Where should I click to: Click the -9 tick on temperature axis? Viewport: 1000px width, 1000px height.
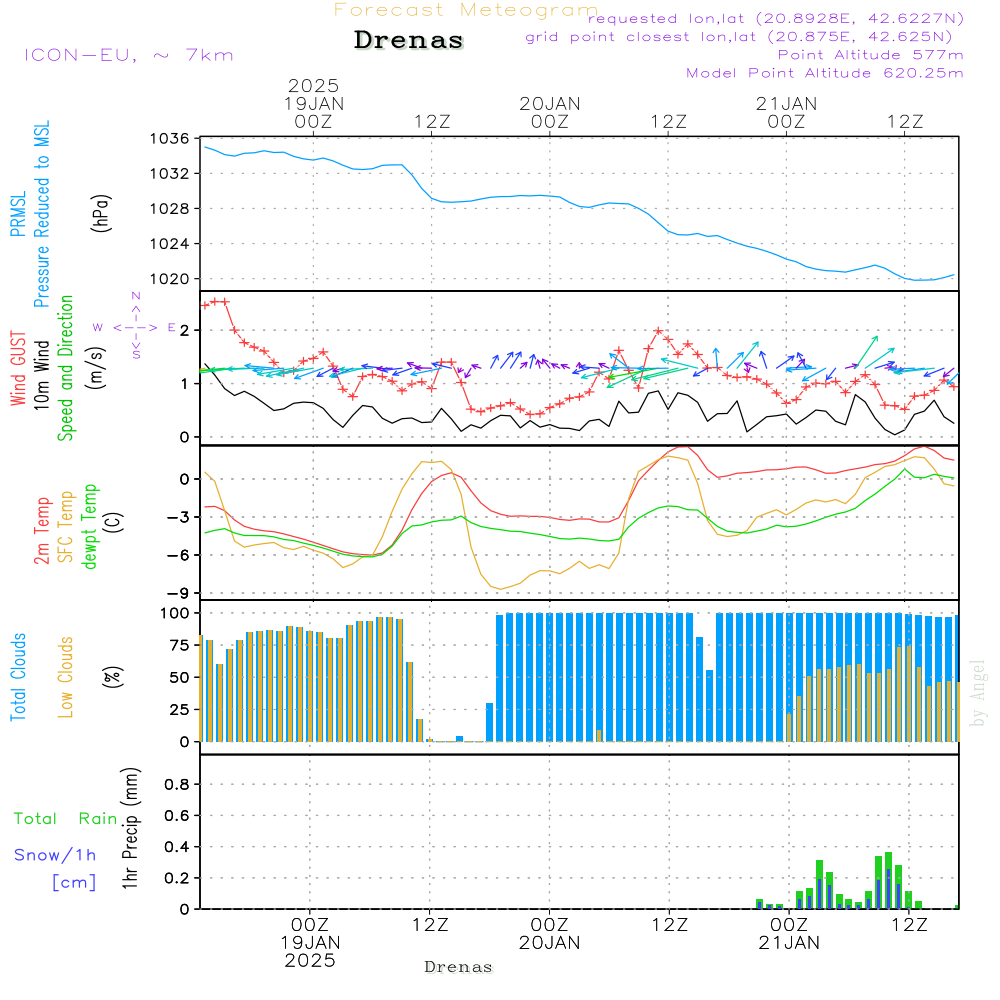(178, 593)
